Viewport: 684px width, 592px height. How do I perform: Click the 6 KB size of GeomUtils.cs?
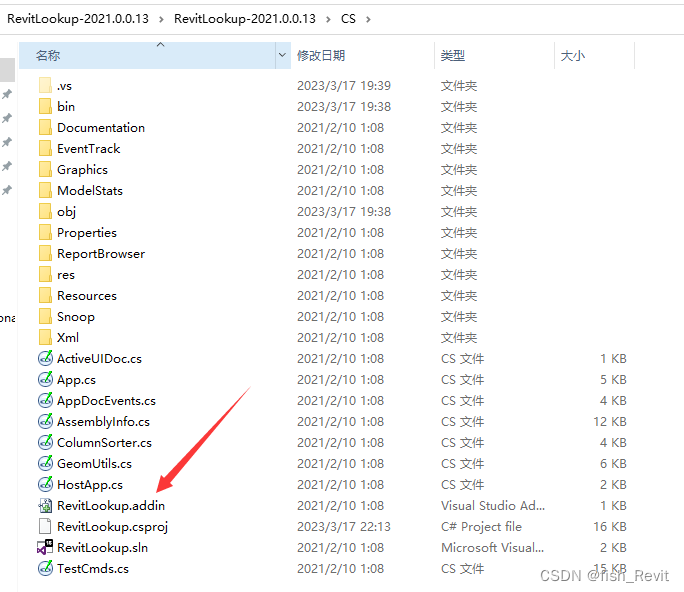pos(613,463)
